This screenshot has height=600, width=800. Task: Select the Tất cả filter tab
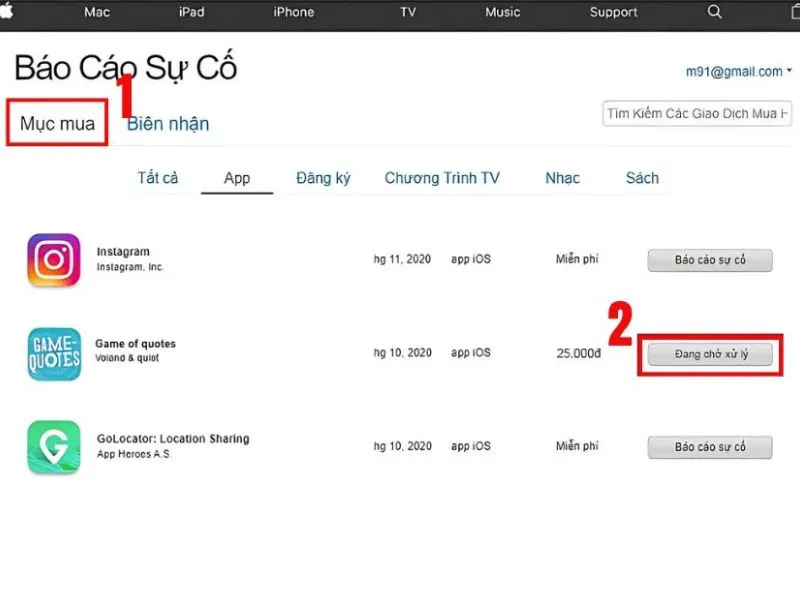[x=158, y=178]
